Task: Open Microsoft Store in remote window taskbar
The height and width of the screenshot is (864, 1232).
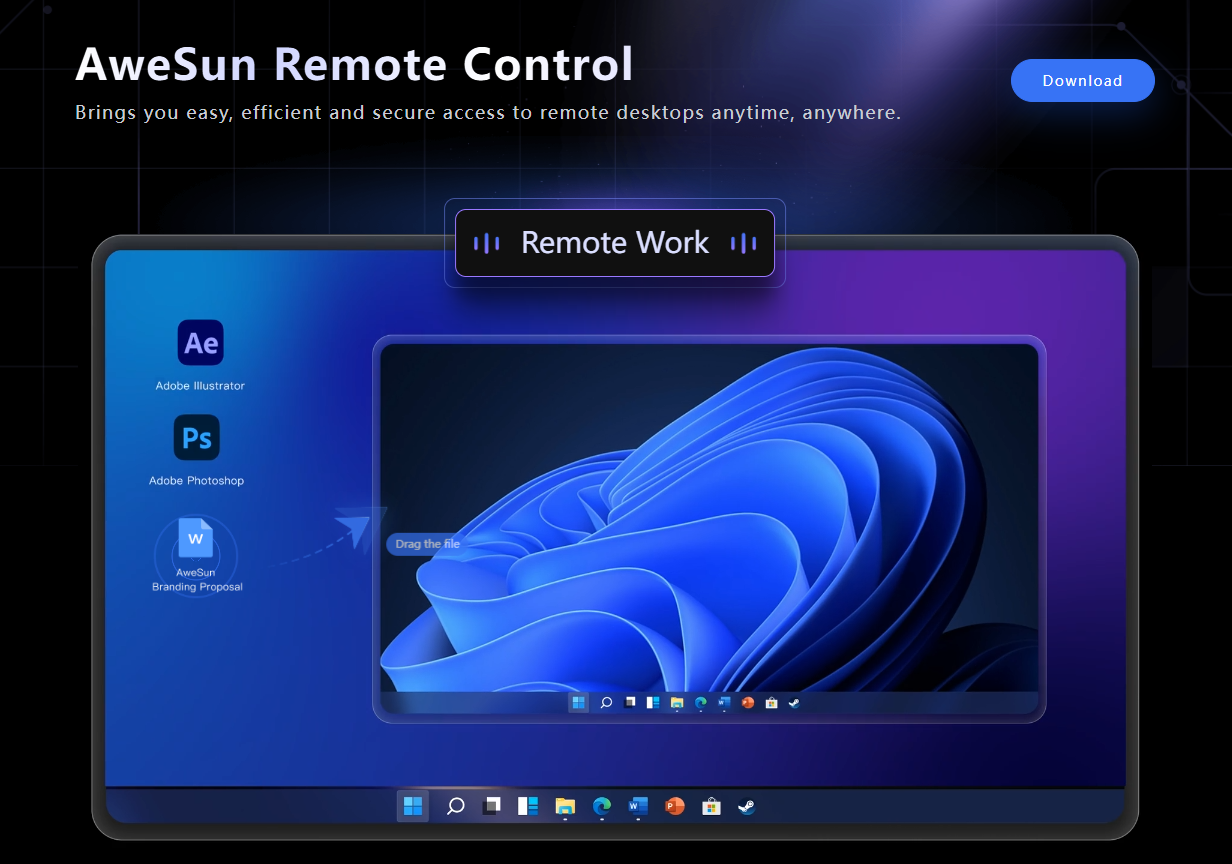Action: [771, 703]
